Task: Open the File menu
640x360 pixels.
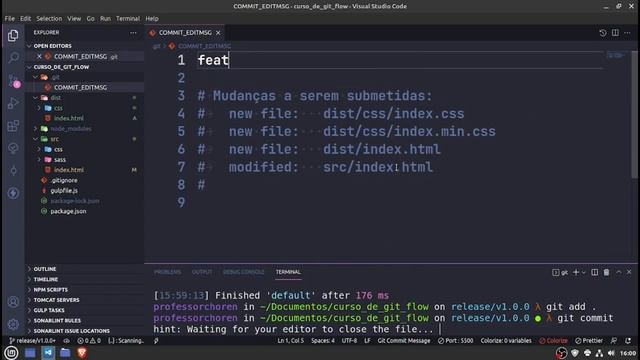Action: pos(9,18)
